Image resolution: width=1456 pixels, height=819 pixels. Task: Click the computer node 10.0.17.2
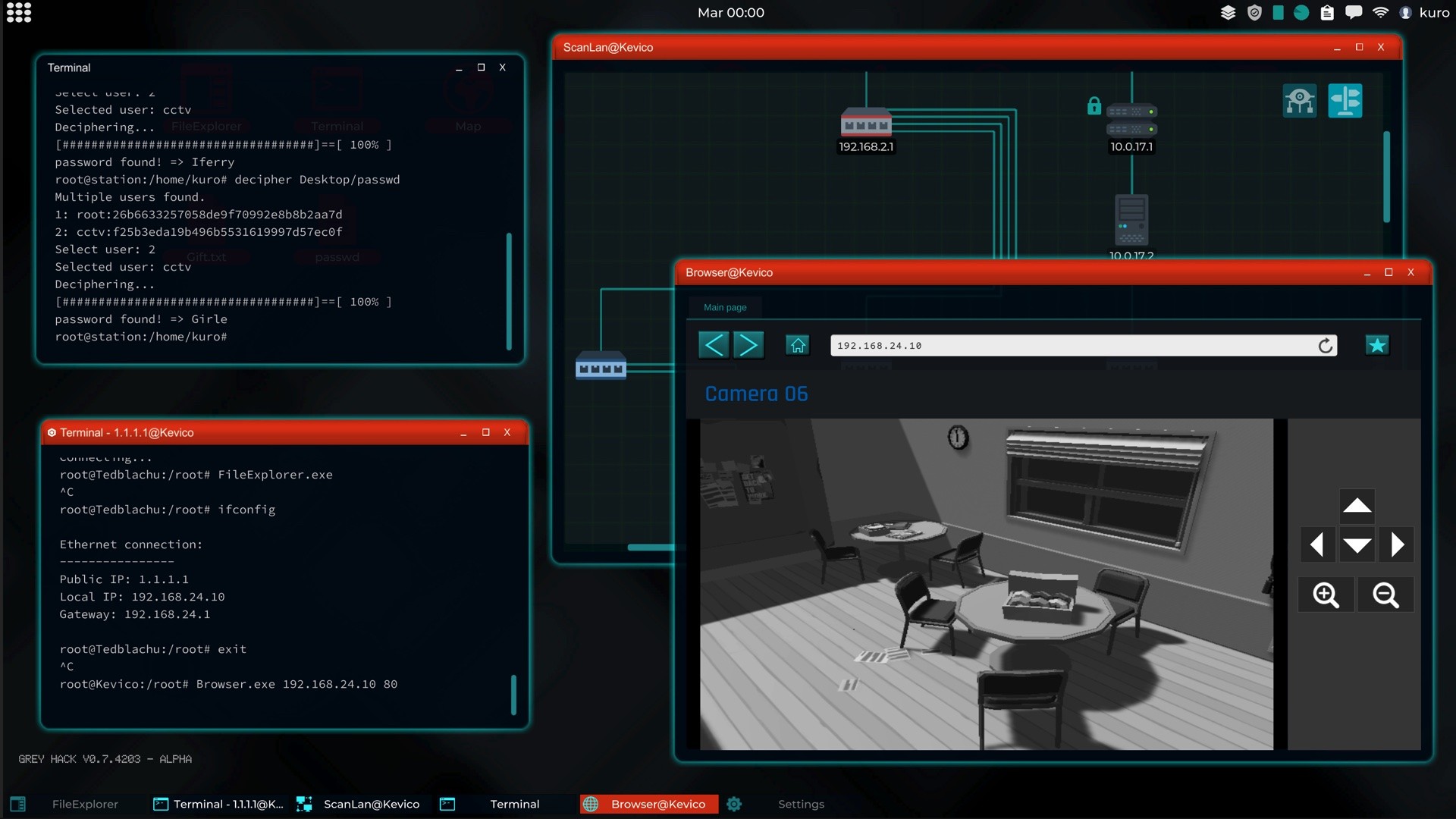click(1131, 221)
